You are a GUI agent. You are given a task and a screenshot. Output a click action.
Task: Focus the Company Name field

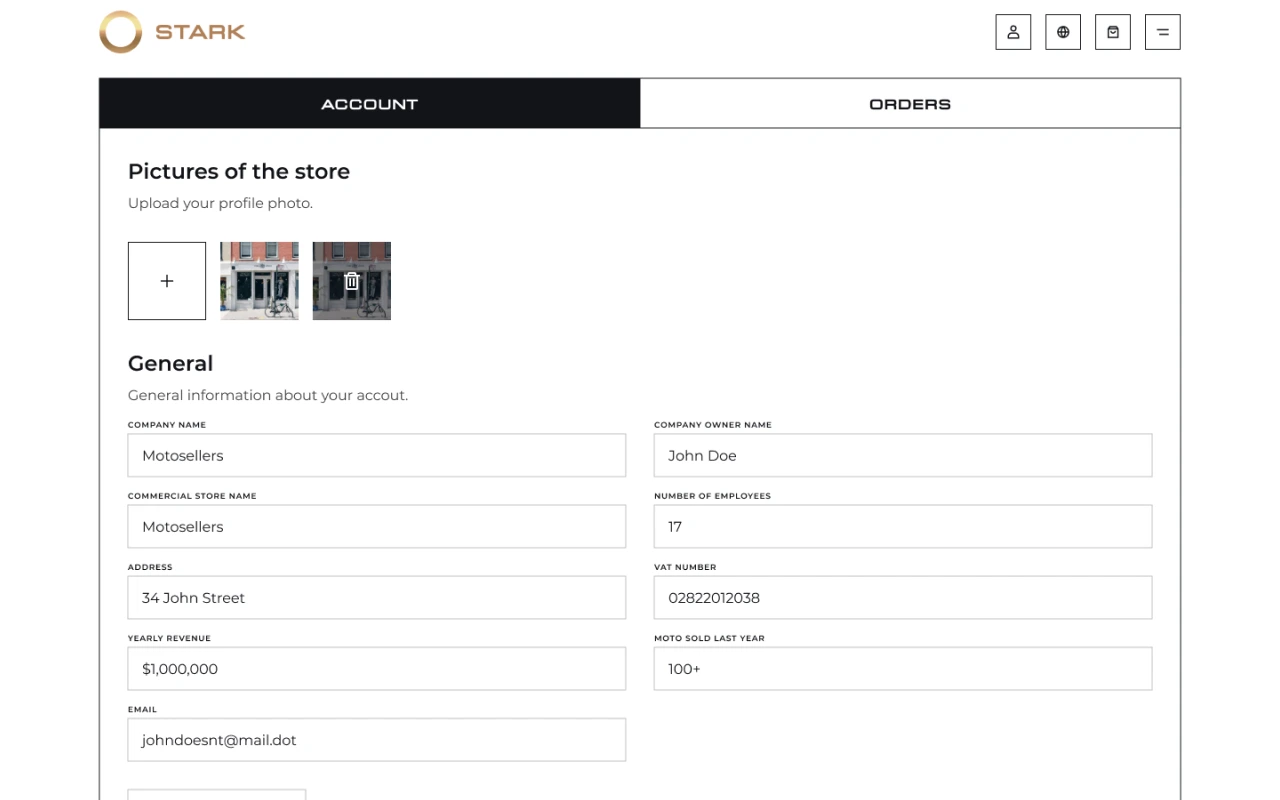377,455
